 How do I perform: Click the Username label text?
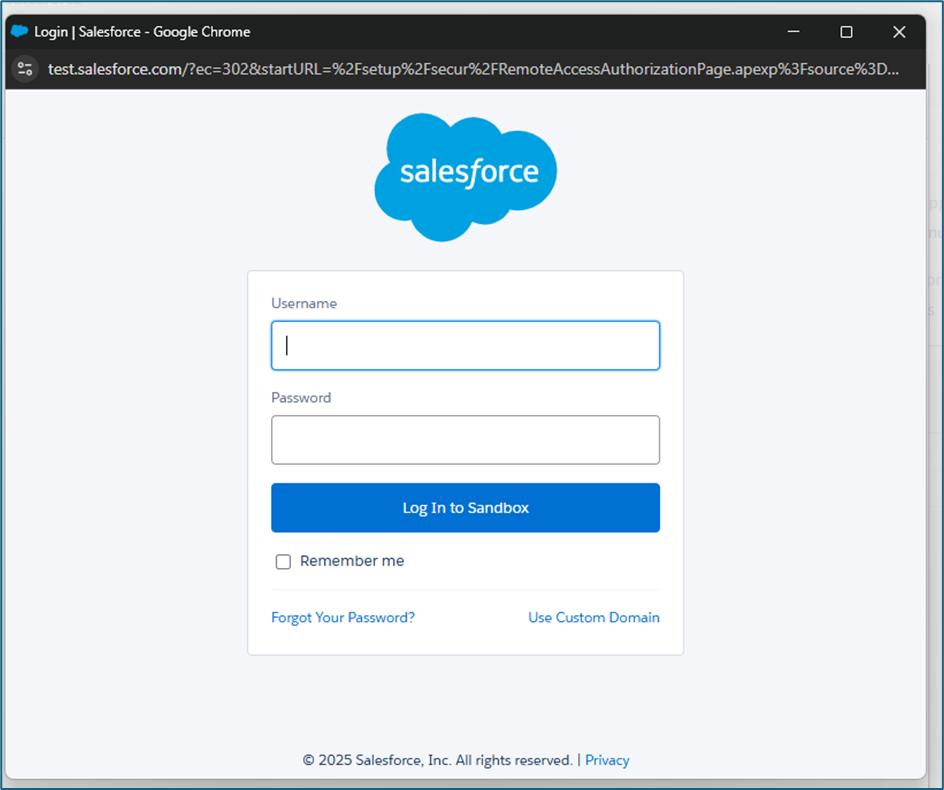tap(304, 303)
